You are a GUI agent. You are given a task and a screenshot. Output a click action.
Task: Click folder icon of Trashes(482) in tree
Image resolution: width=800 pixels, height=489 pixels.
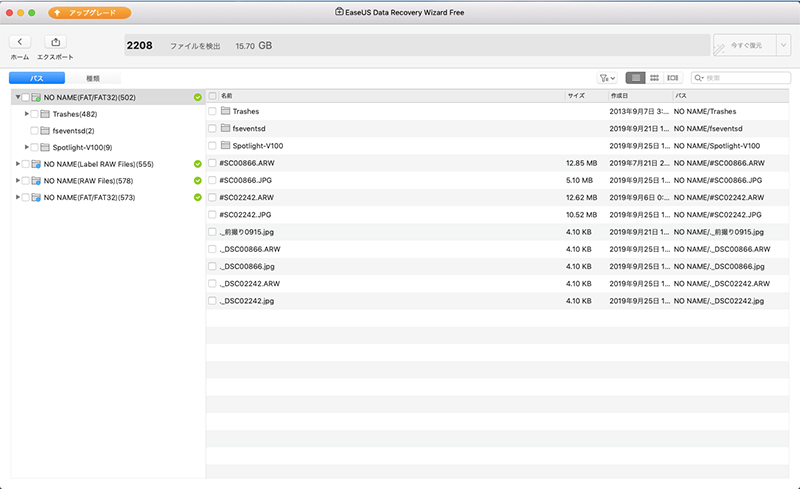tap(45, 114)
